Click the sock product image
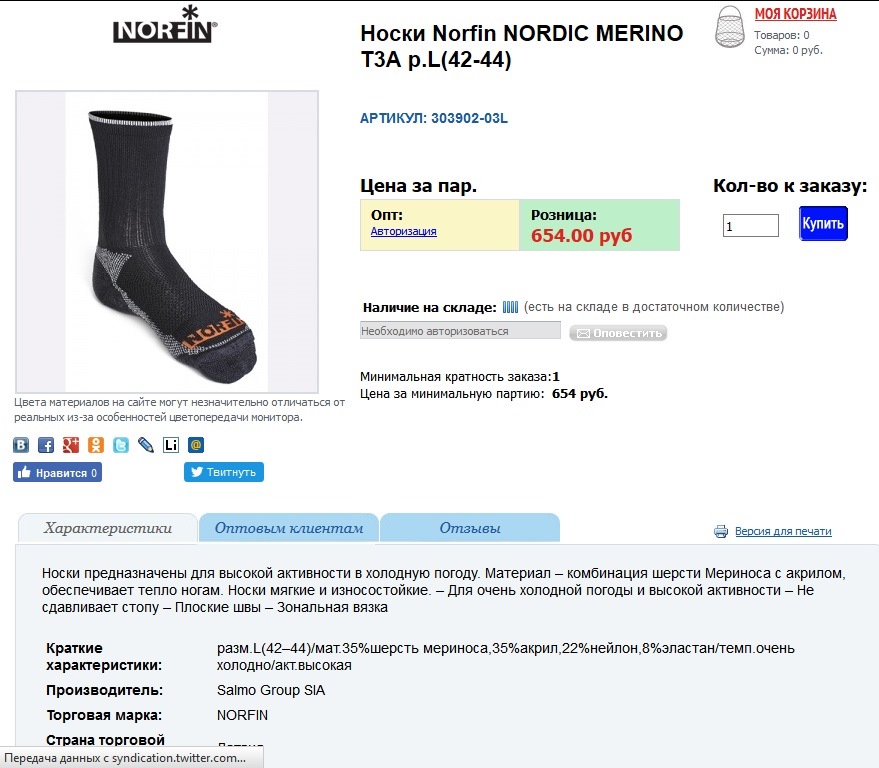Viewport: 879px width, 768px height. (x=167, y=242)
